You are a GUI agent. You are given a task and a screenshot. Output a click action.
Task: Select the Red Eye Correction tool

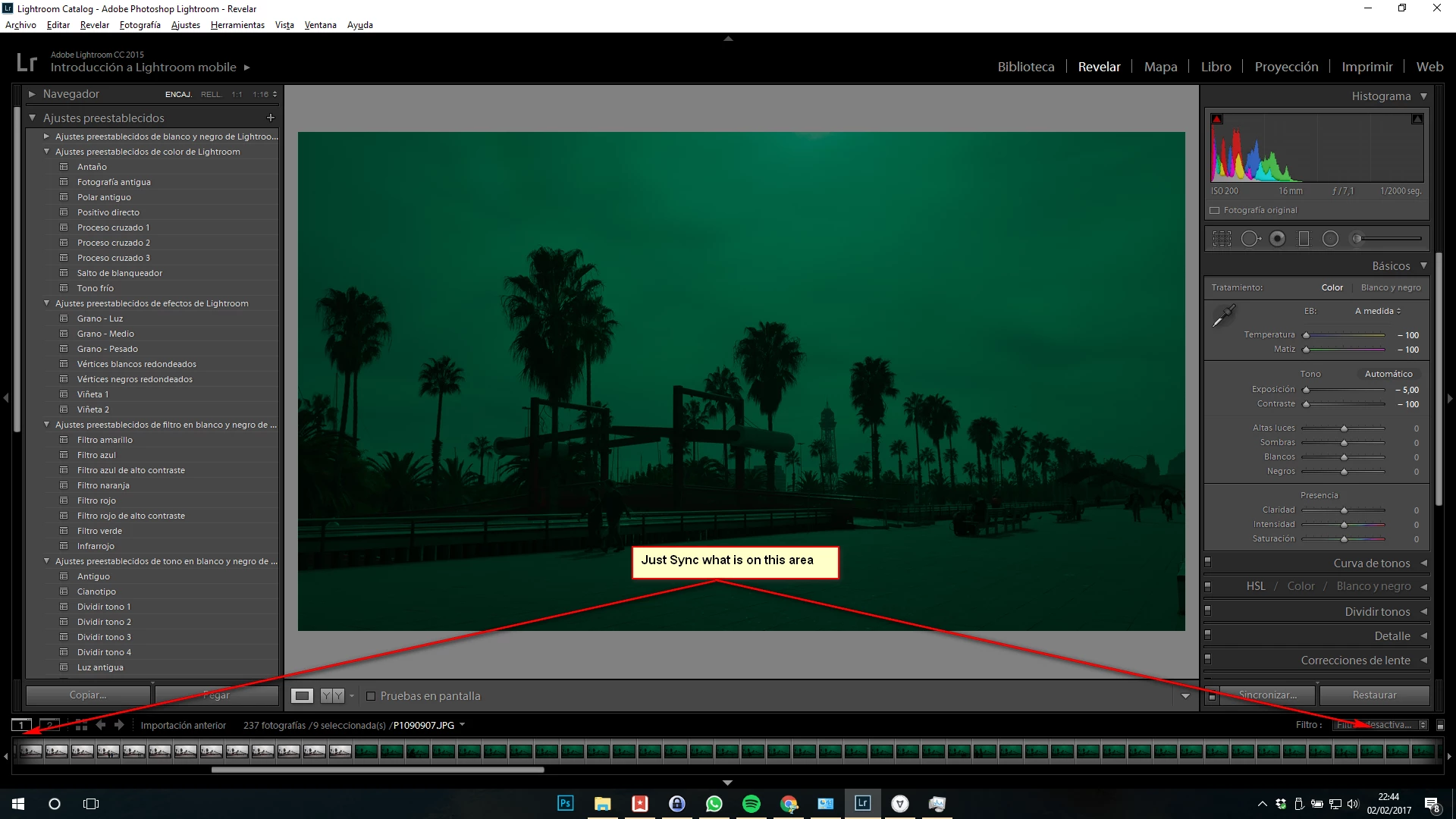[x=1278, y=239]
